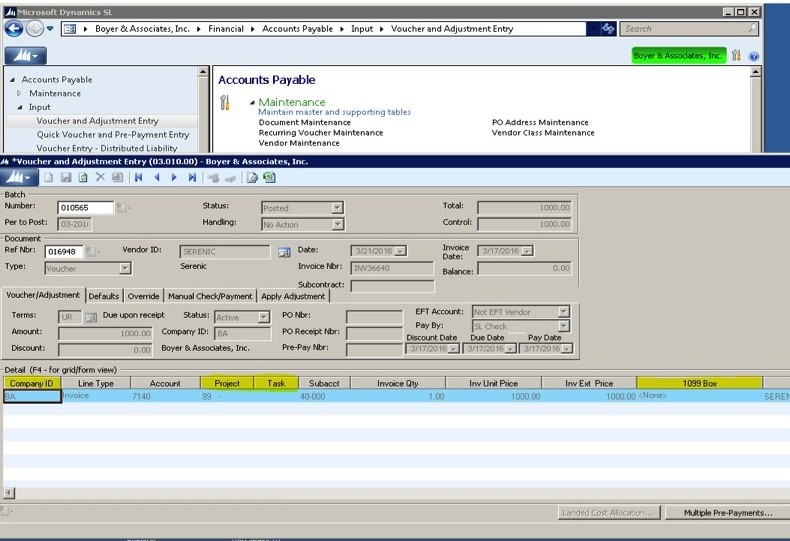Open the Invoice Date dropdown

(x=526, y=251)
